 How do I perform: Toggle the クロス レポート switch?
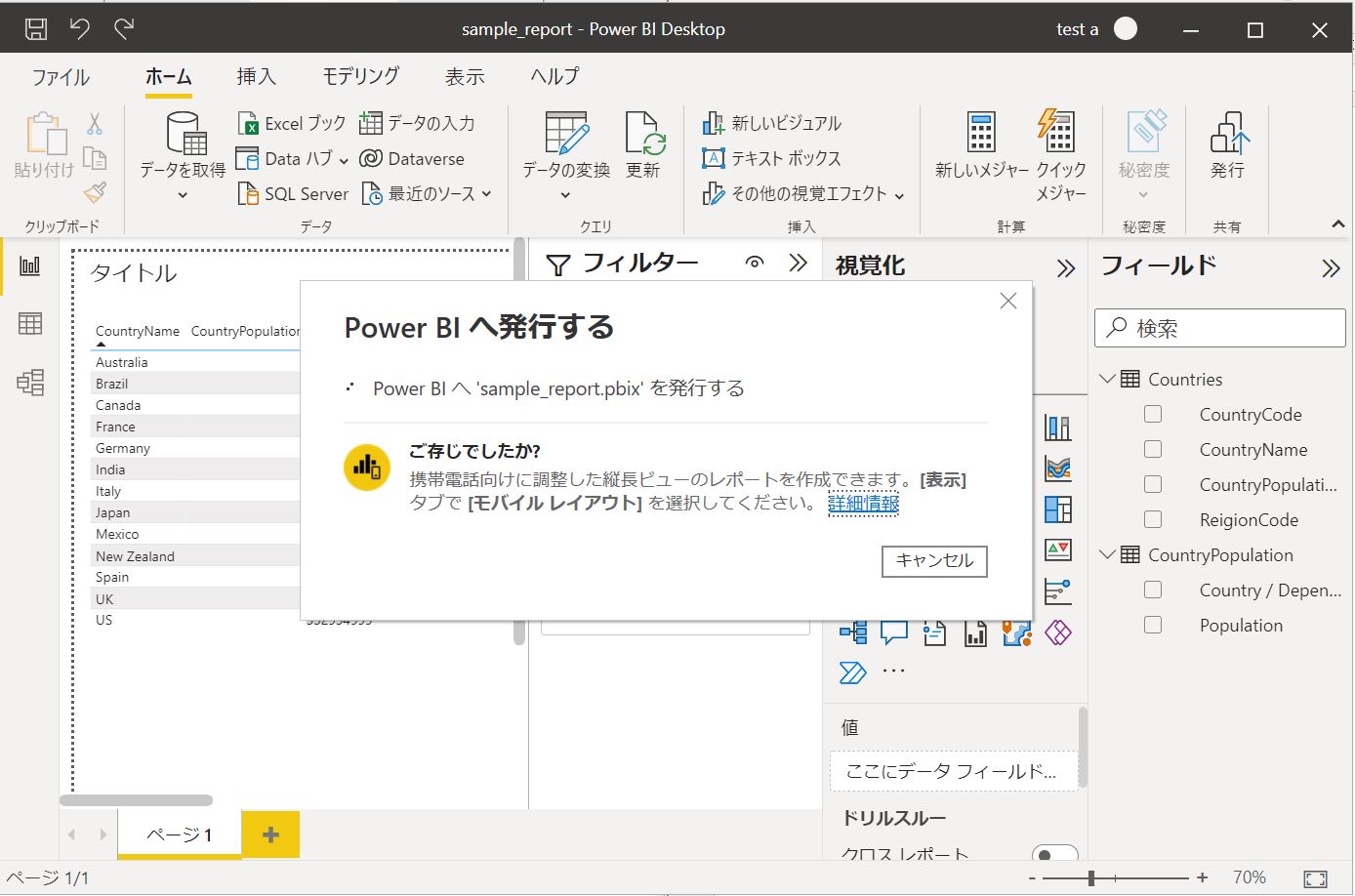click(1054, 855)
